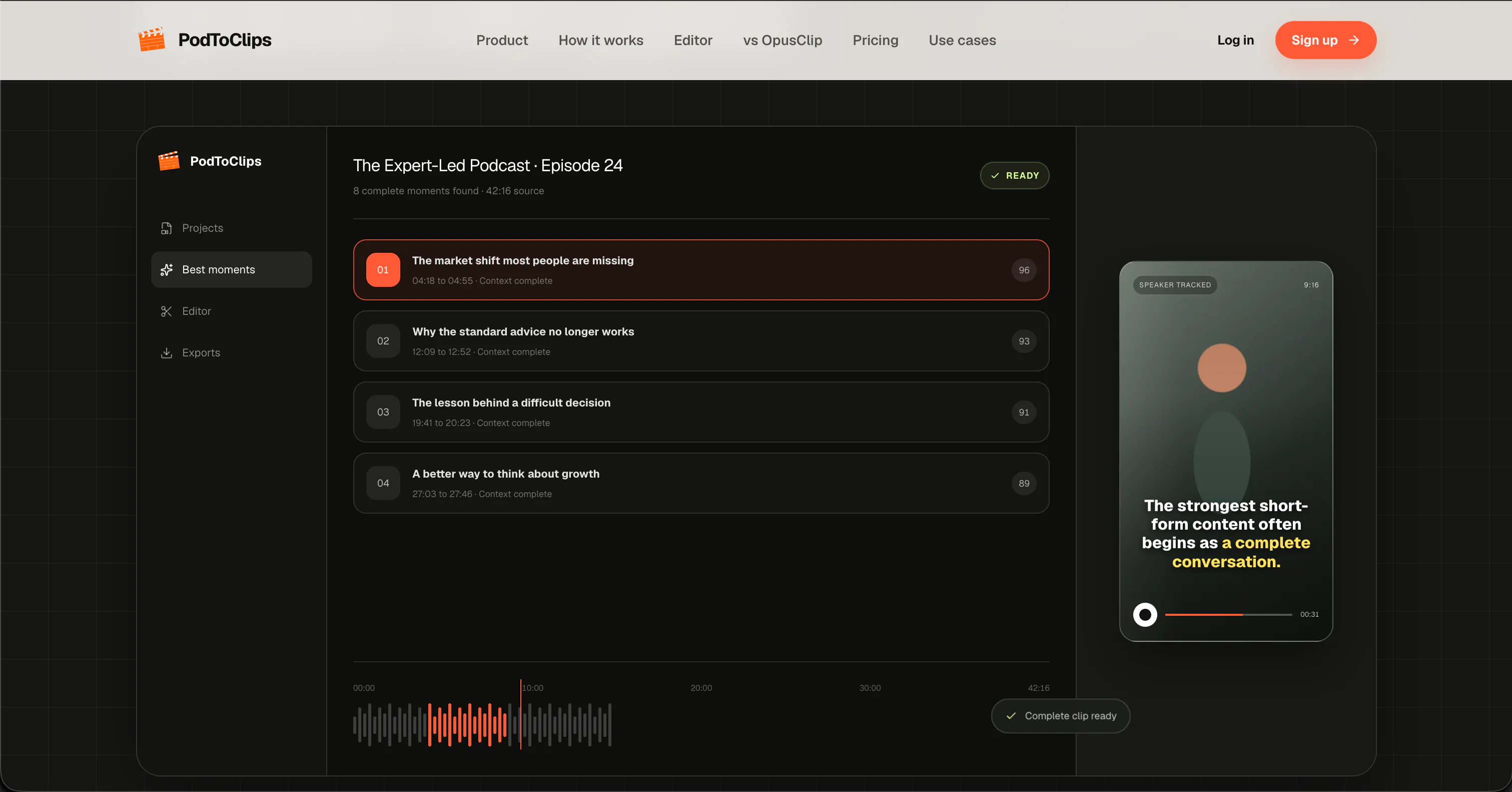Open the How it works page

coord(600,40)
